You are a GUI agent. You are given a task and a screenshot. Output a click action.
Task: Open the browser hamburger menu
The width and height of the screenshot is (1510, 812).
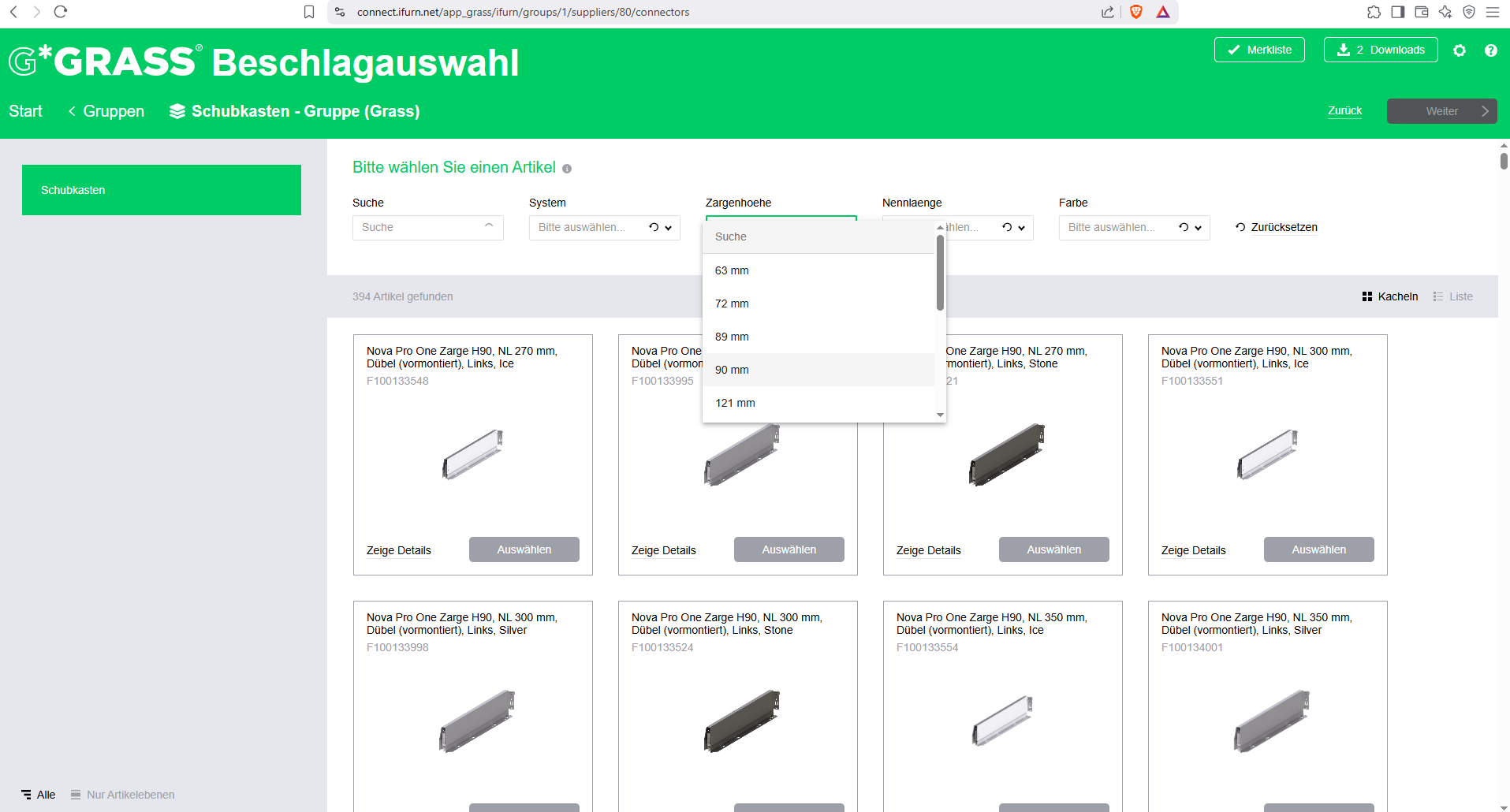1493,12
